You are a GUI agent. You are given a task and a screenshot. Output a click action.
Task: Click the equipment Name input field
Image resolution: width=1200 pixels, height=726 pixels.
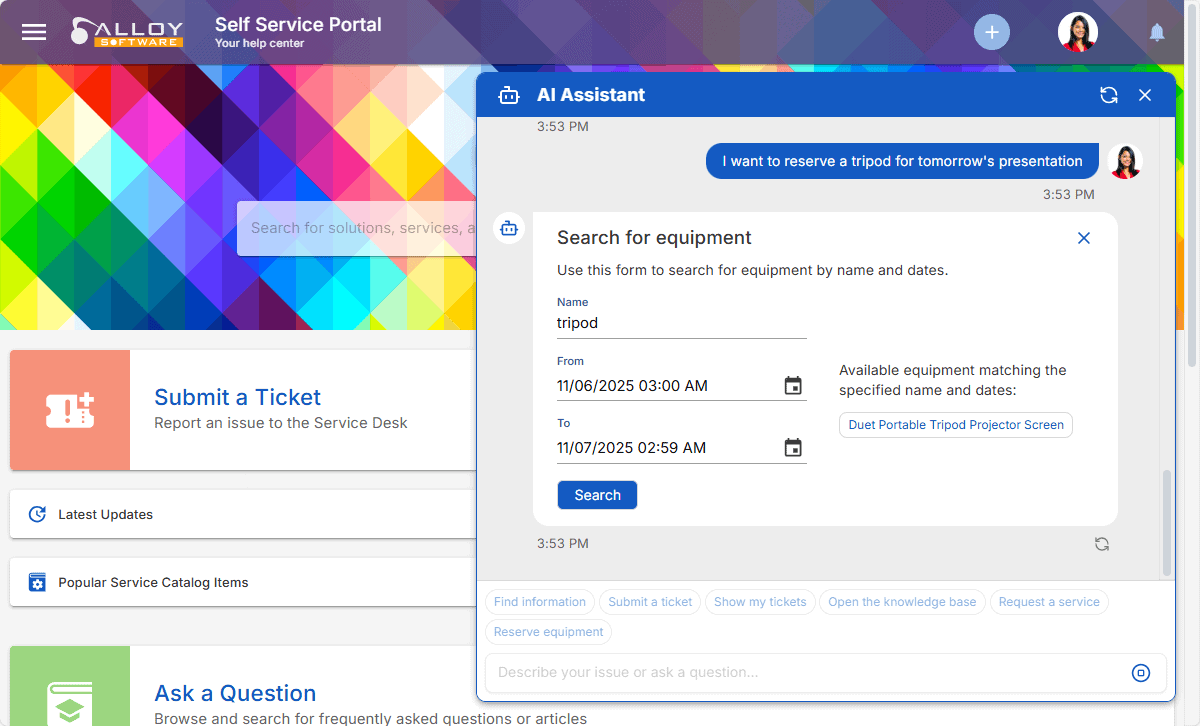pos(681,323)
